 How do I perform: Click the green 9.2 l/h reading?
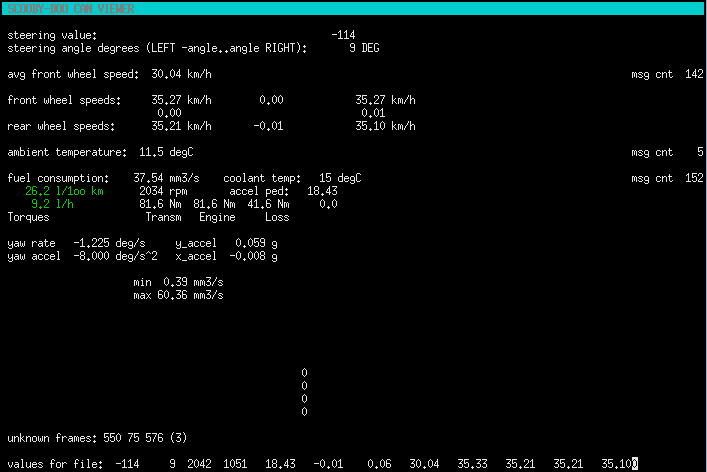[x=54, y=204]
